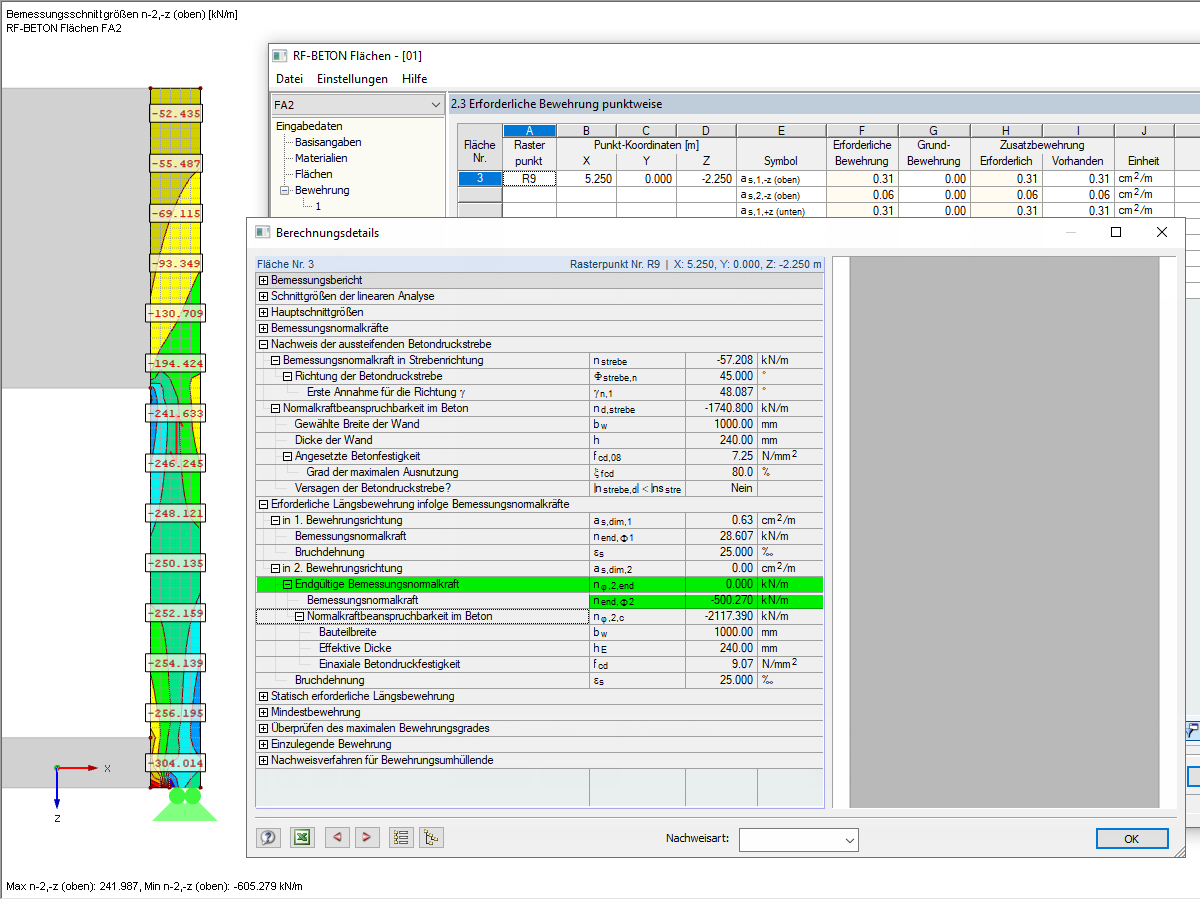Go to next point with right red arrow
The image size is (1200, 900).
point(367,838)
